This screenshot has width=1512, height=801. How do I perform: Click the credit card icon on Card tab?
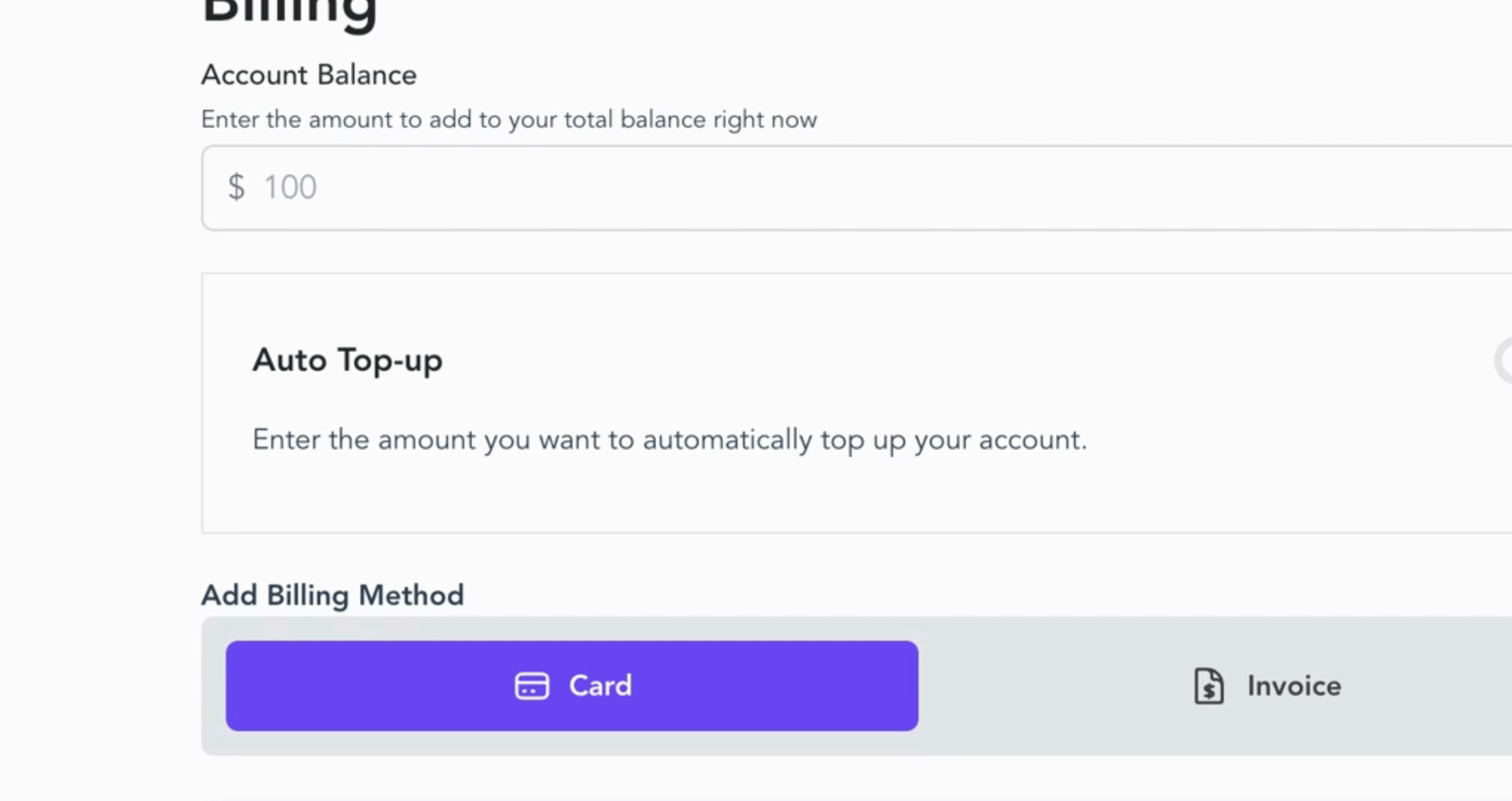tap(531, 686)
